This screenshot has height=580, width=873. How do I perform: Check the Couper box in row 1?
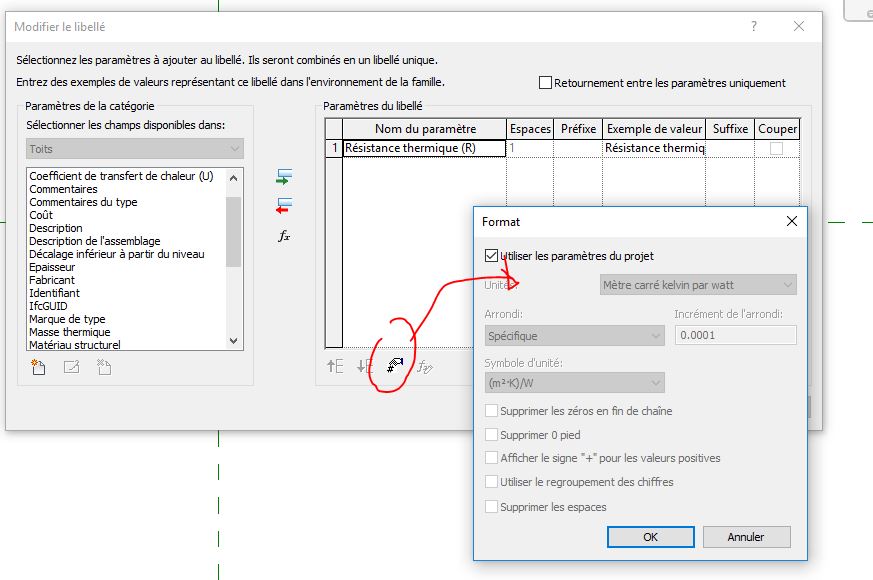coord(776,148)
